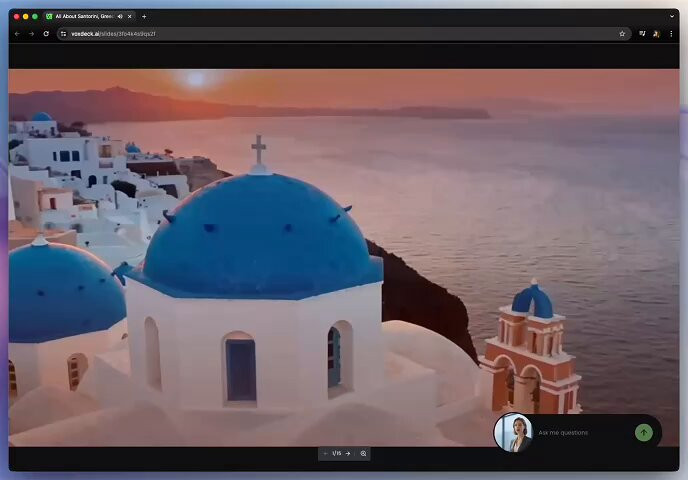Go to the previous slide arrow
Image resolution: width=688 pixels, height=480 pixels.
(326, 453)
